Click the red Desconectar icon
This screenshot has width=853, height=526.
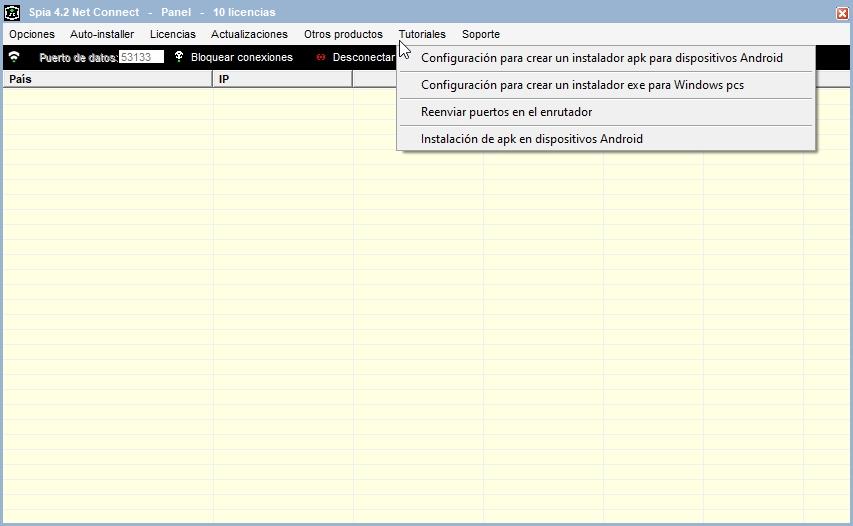click(x=321, y=57)
